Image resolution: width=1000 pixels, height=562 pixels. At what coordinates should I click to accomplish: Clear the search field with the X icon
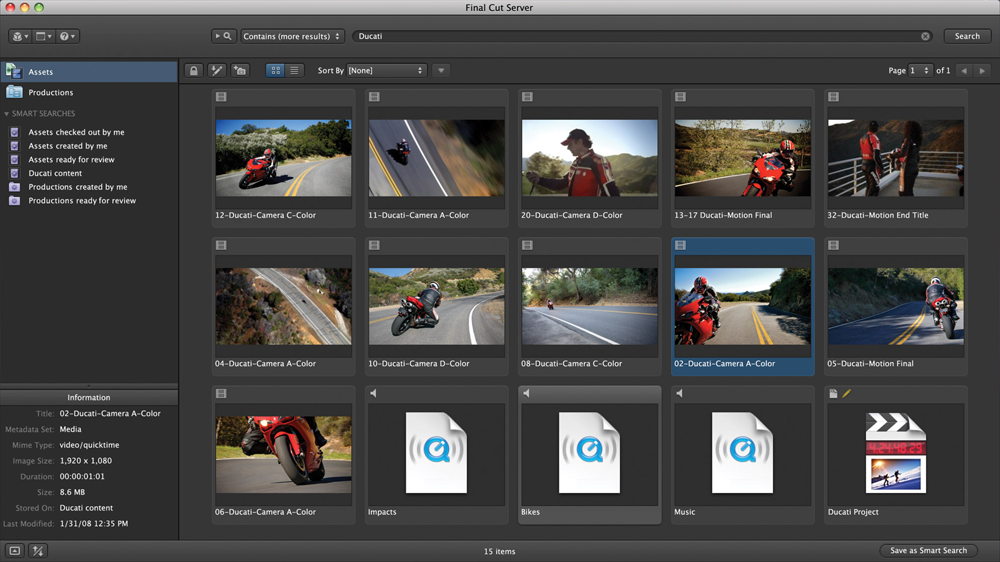925,36
